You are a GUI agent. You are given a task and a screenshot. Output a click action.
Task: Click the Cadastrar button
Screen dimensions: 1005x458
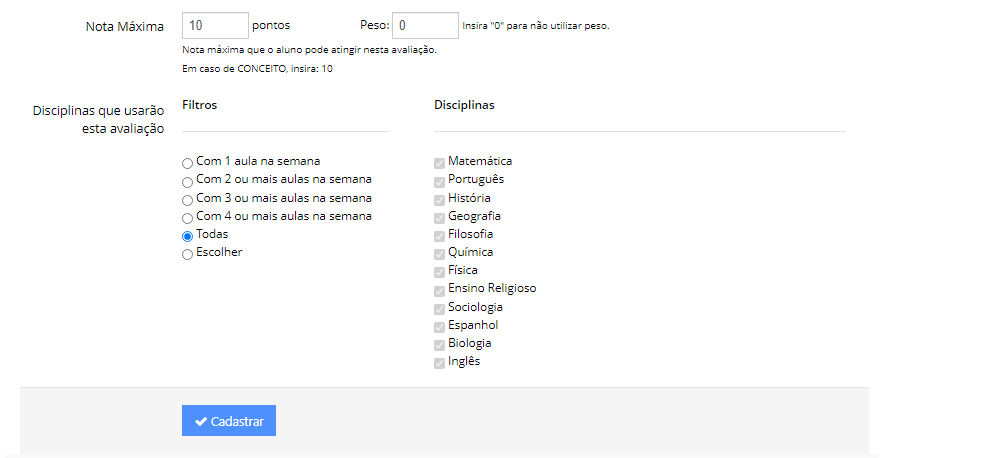click(x=229, y=421)
